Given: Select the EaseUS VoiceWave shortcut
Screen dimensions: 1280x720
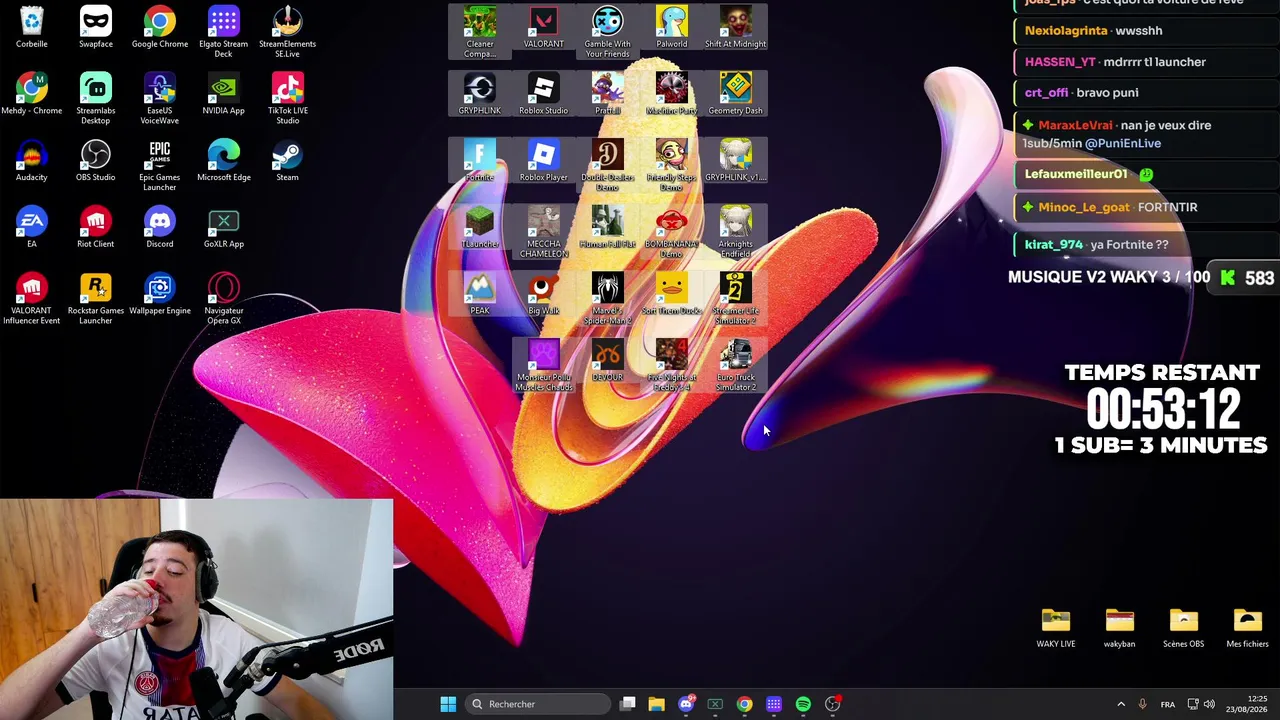Looking at the screenshot, I should (x=160, y=100).
